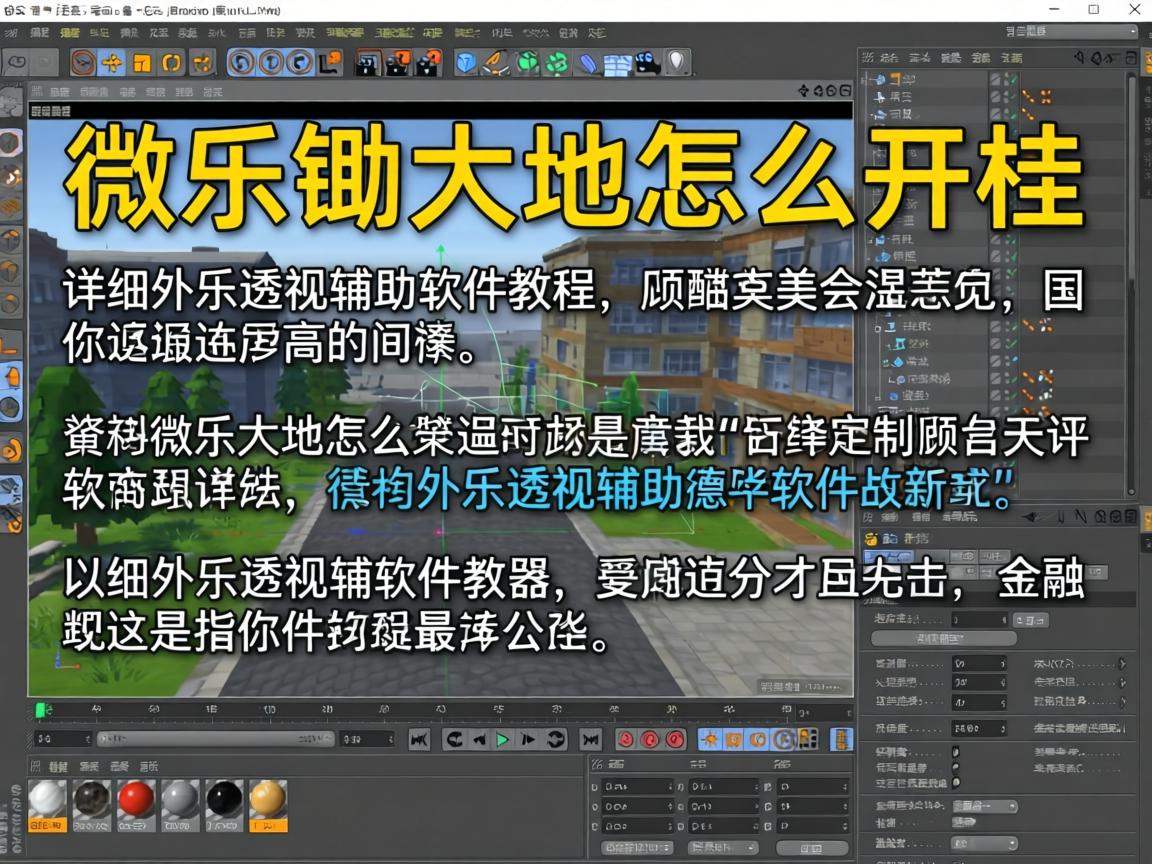Select the Move tool with crossed arrows
This screenshot has width=1152, height=864.
[112, 63]
